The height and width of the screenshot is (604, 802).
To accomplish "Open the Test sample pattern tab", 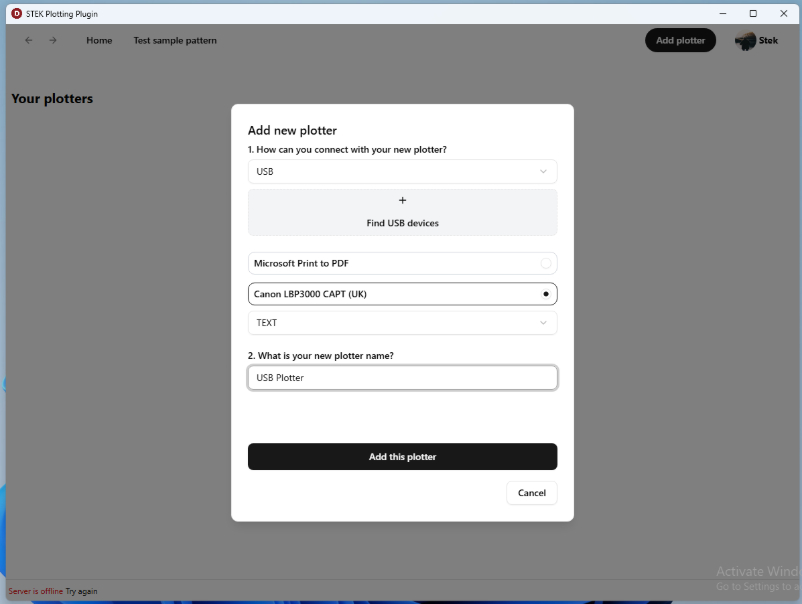I will click(175, 40).
